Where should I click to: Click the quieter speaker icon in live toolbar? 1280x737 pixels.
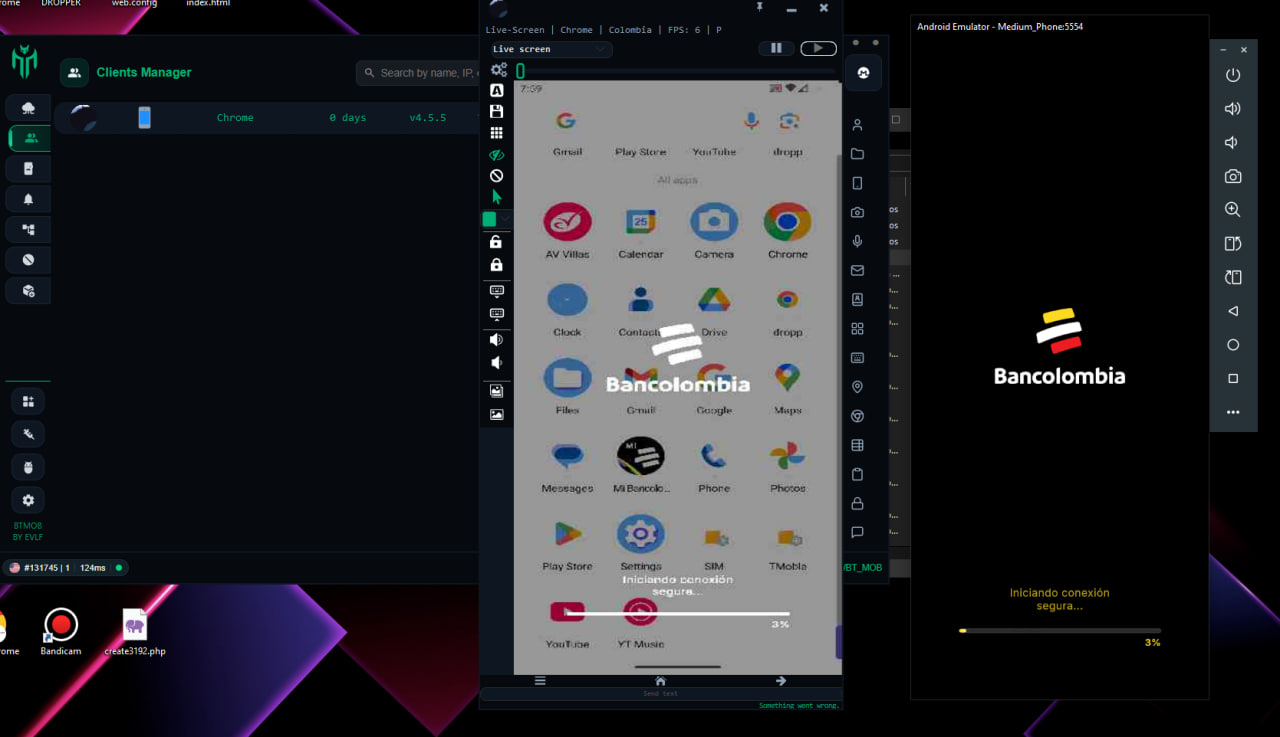click(x=497, y=363)
